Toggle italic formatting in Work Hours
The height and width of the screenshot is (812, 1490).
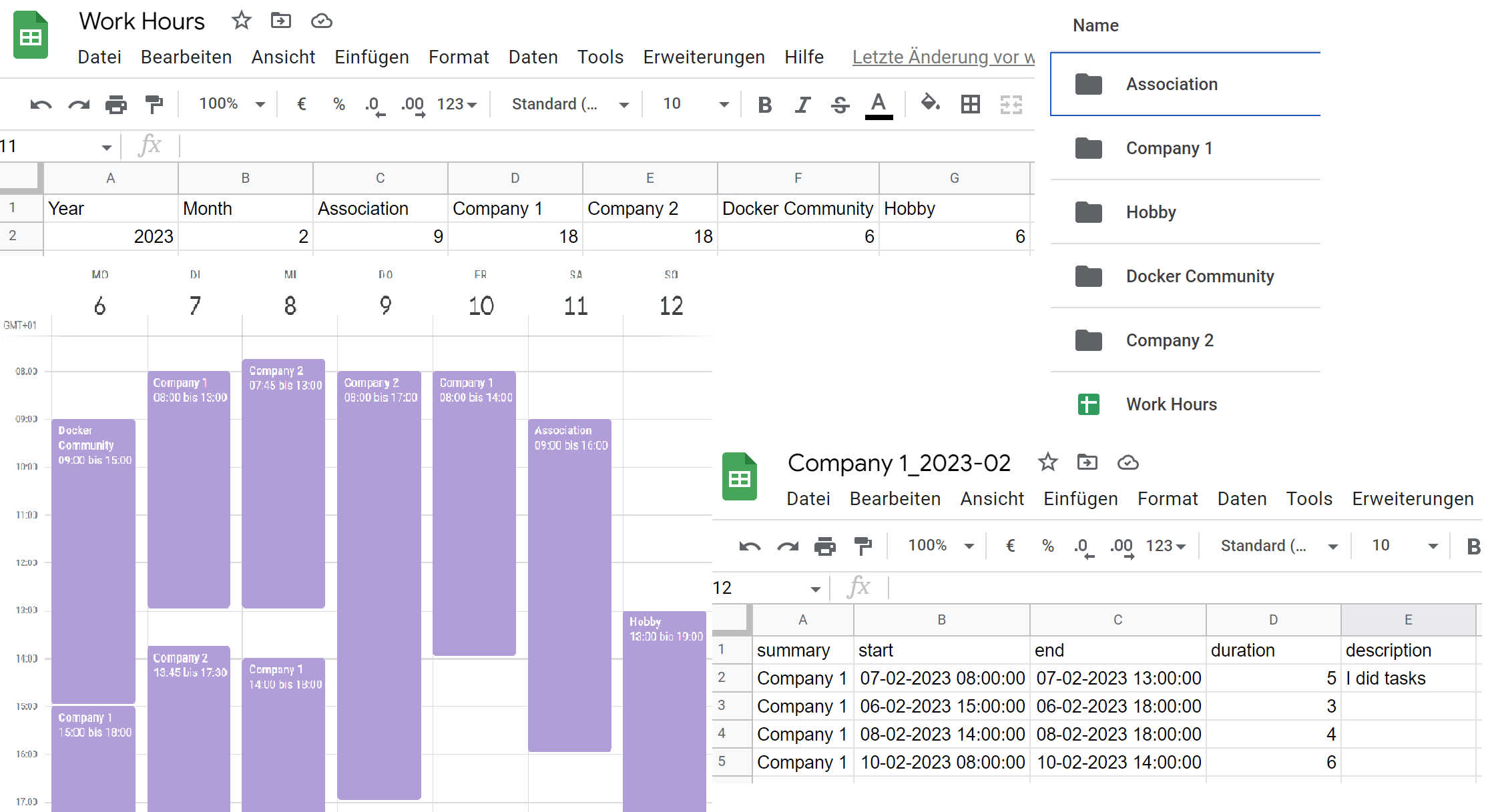[x=802, y=105]
